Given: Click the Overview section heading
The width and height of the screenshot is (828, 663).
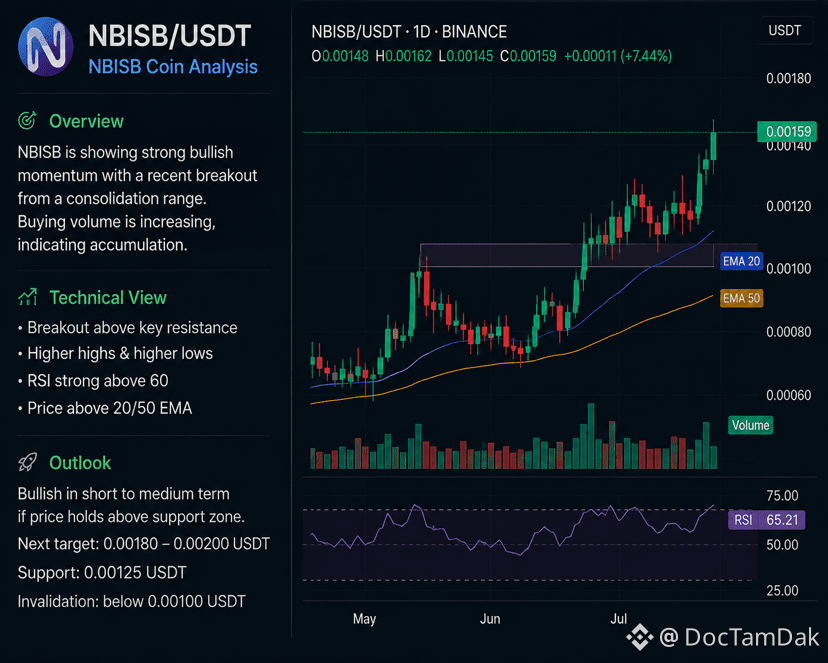Looking at the screenshot, I should 86,121.
